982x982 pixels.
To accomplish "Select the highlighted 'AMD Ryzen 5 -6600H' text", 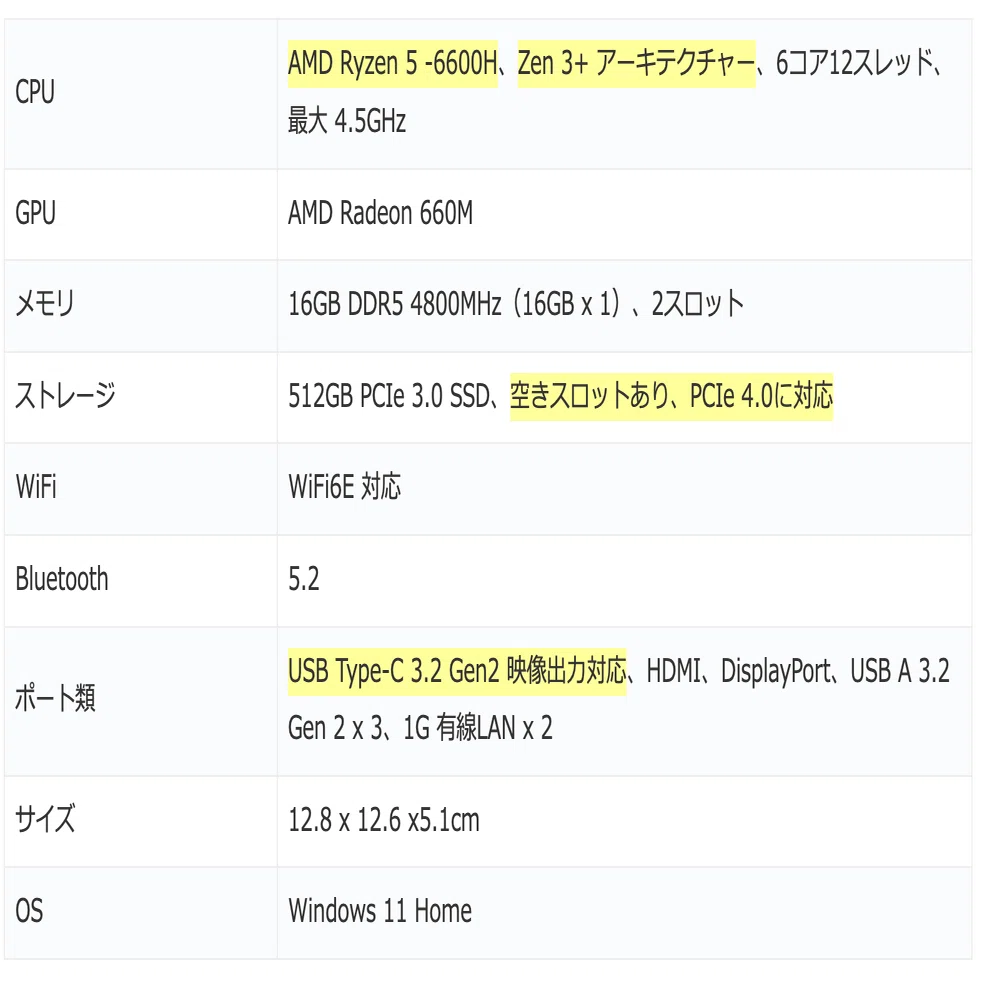I will 393,63.
